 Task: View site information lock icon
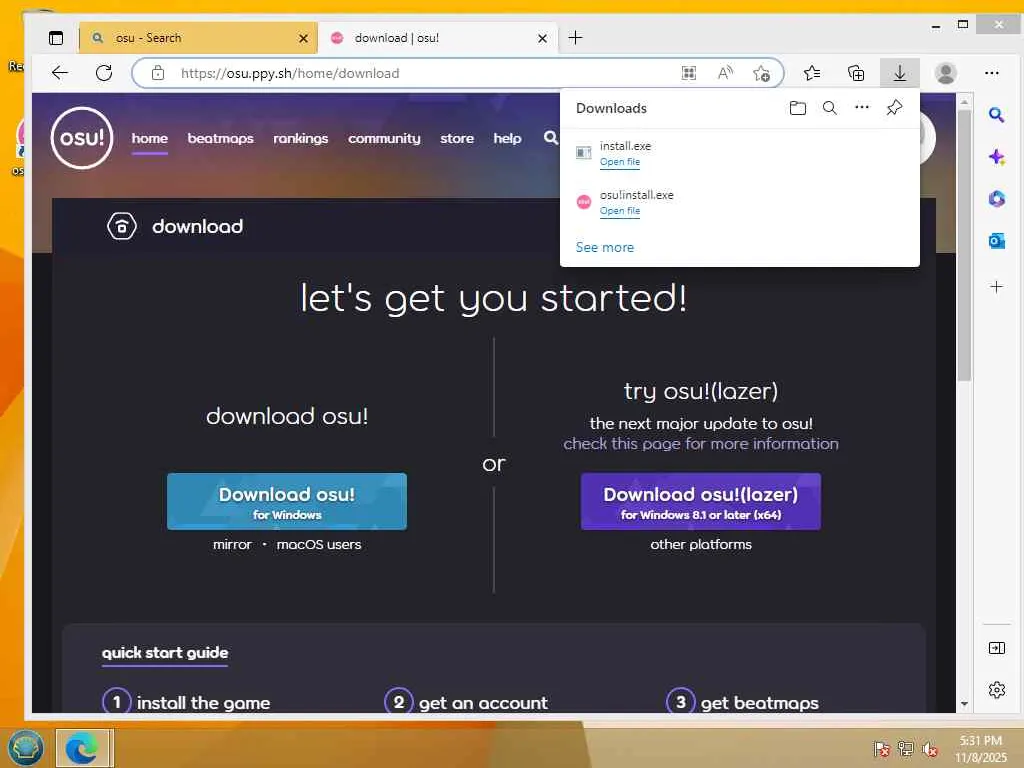[x=158, y=73]
